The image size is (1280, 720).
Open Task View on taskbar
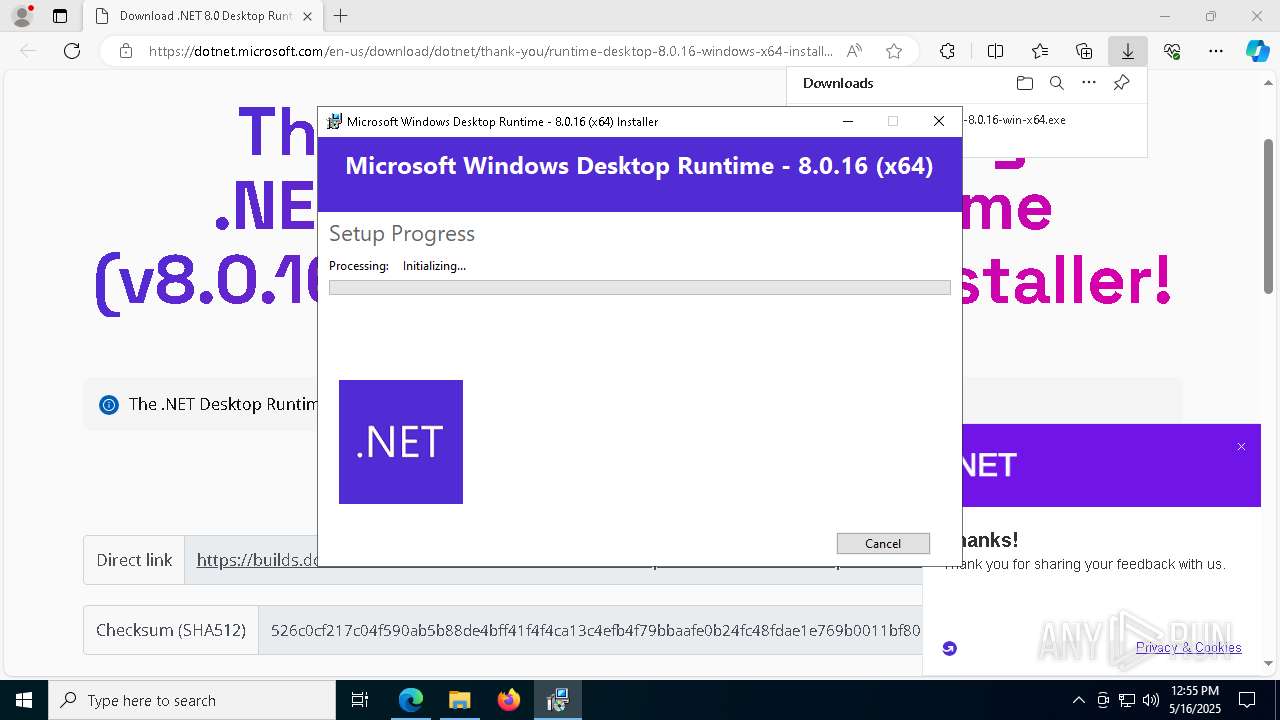[360, 700]
